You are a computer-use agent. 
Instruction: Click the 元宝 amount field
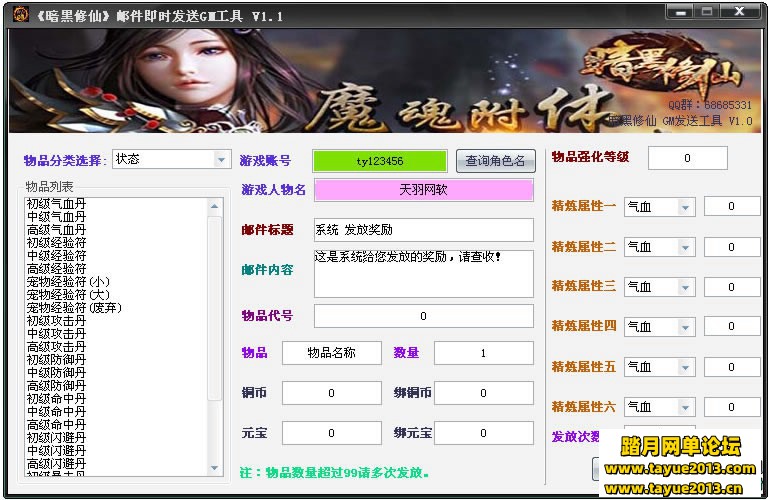(x=331, y=433)
